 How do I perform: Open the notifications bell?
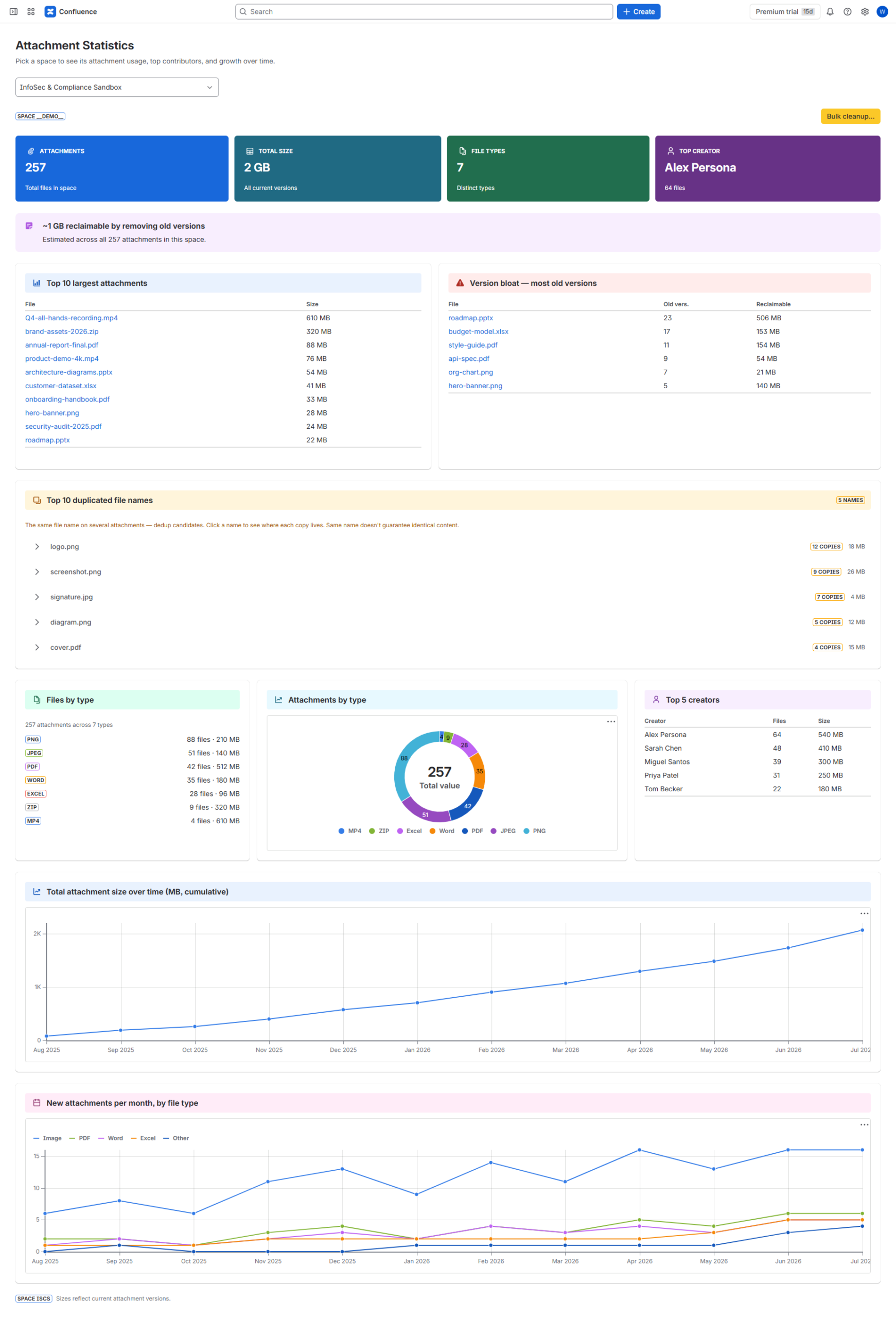[830, 11]
